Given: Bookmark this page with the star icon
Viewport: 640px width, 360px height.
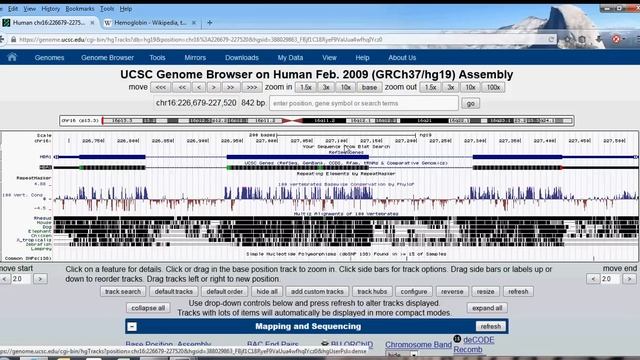Looking at the screenshot, I should 568,40.
